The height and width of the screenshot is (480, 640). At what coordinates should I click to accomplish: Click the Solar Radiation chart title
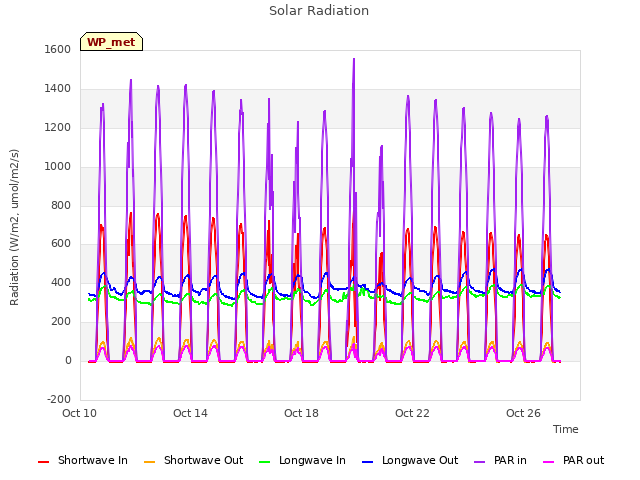pos(319,11)
